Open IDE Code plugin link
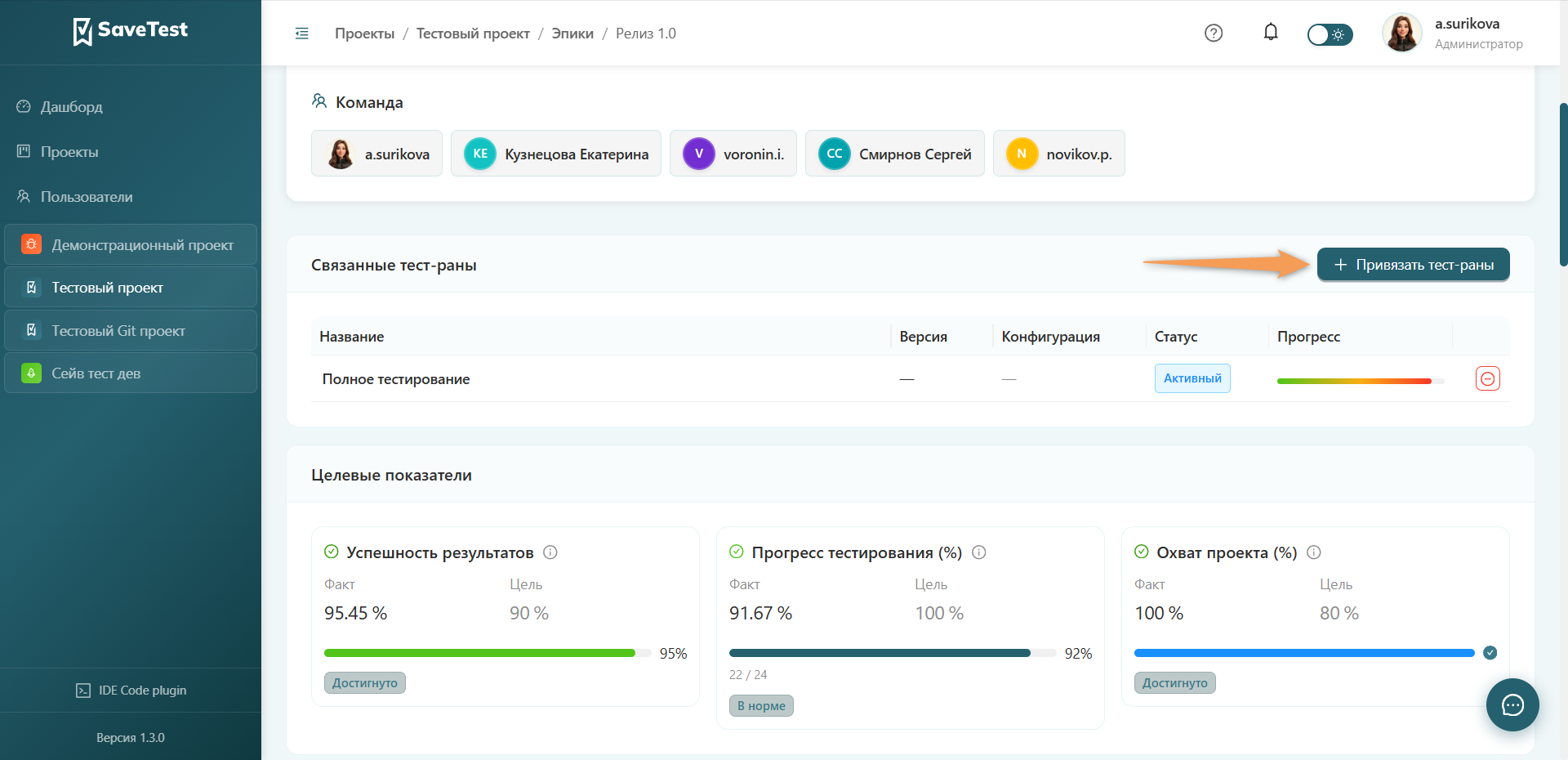This screenshot has height=760, width=1568. 131,691
